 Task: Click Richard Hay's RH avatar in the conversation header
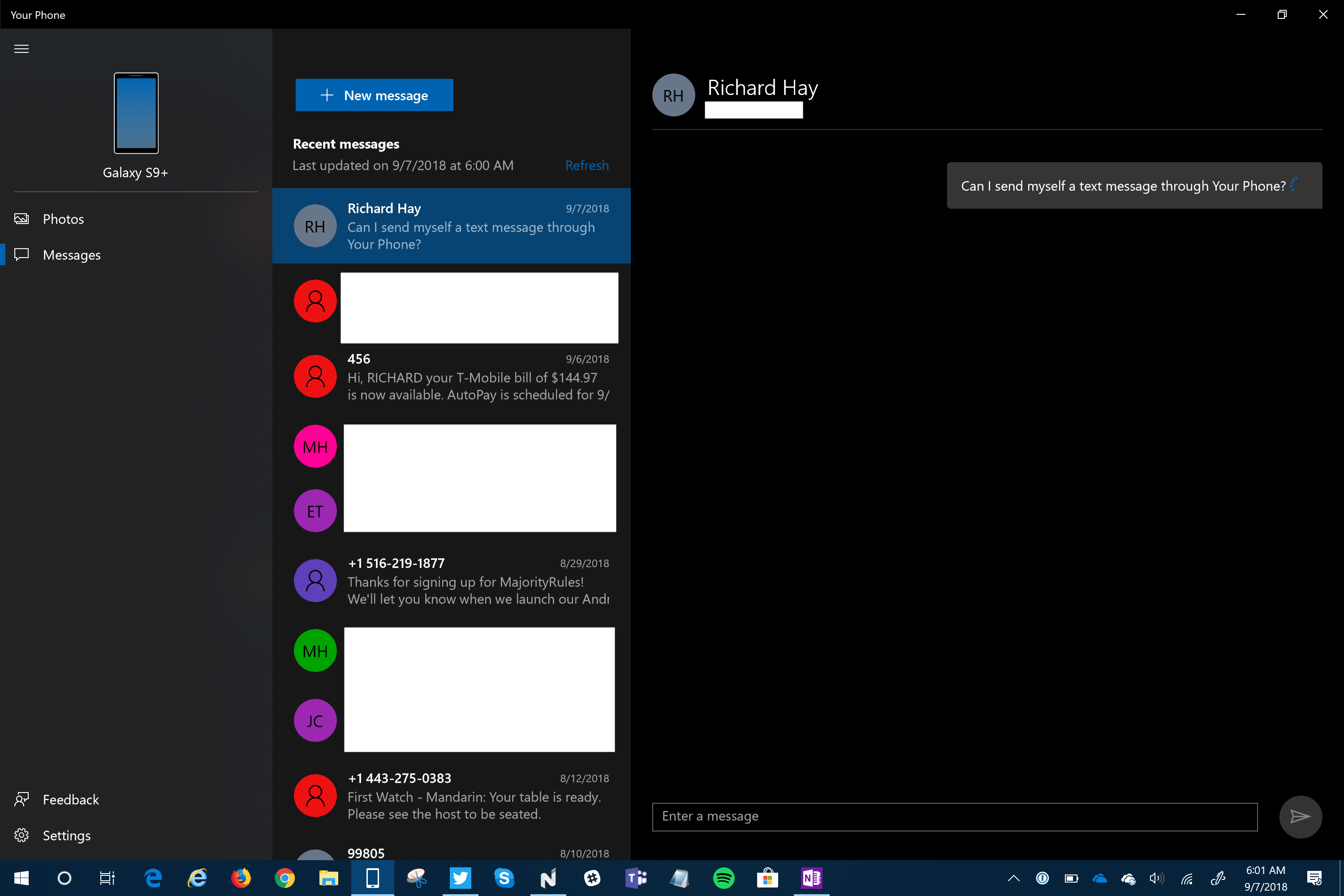(673, 95)
